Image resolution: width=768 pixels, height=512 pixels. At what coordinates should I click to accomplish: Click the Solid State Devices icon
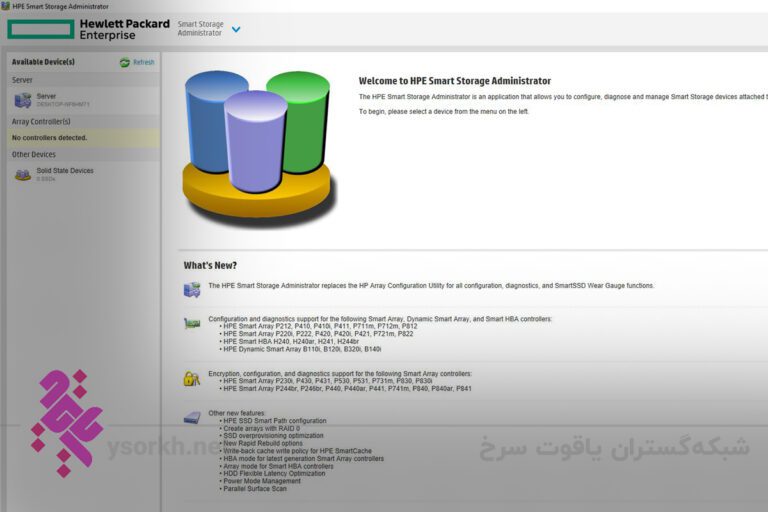click(x=23, y=174)
